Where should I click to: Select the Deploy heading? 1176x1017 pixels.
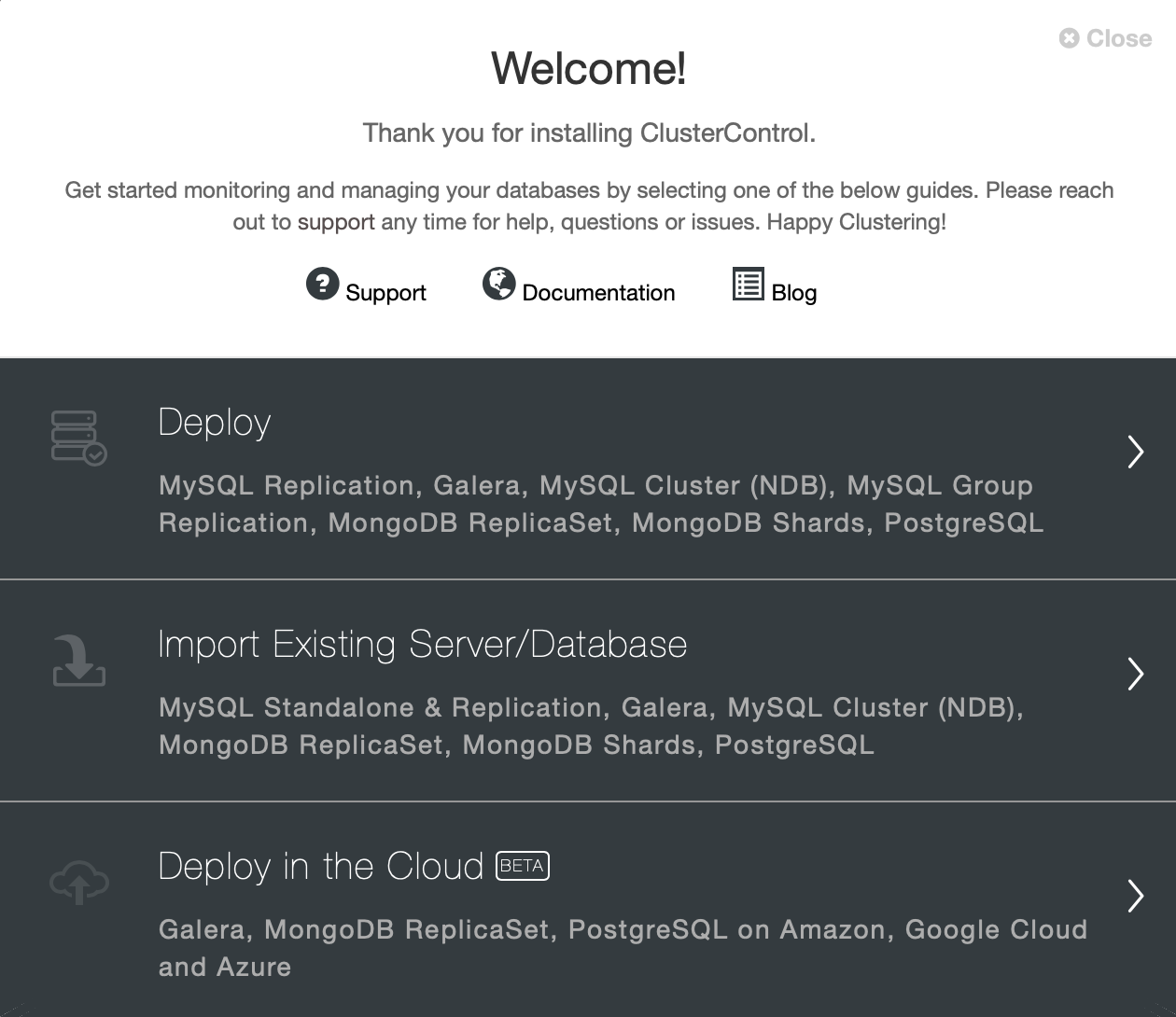click(x=215, y=423)
